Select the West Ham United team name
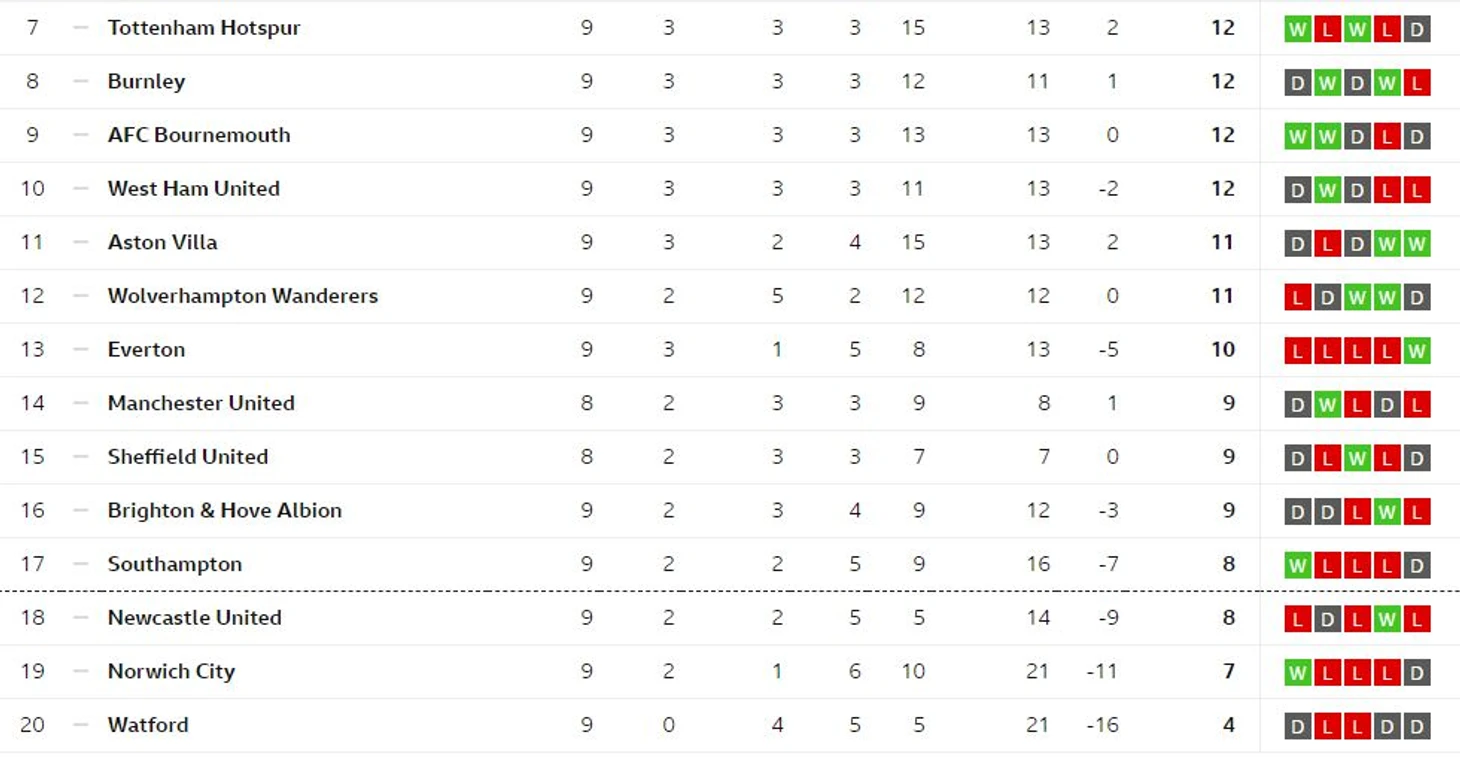 (194, 189)
